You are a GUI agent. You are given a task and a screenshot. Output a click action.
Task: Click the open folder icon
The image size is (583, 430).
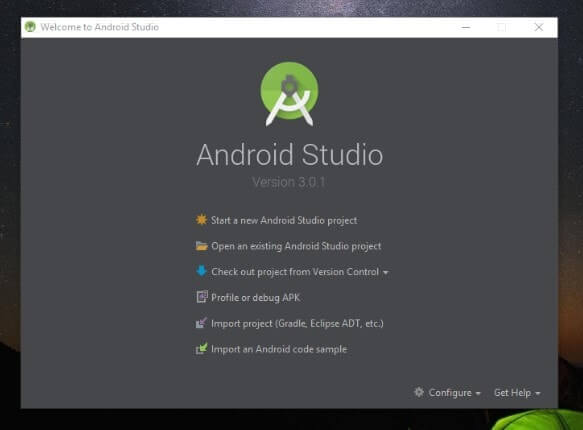pyautogui.click(x=202, y=246)
